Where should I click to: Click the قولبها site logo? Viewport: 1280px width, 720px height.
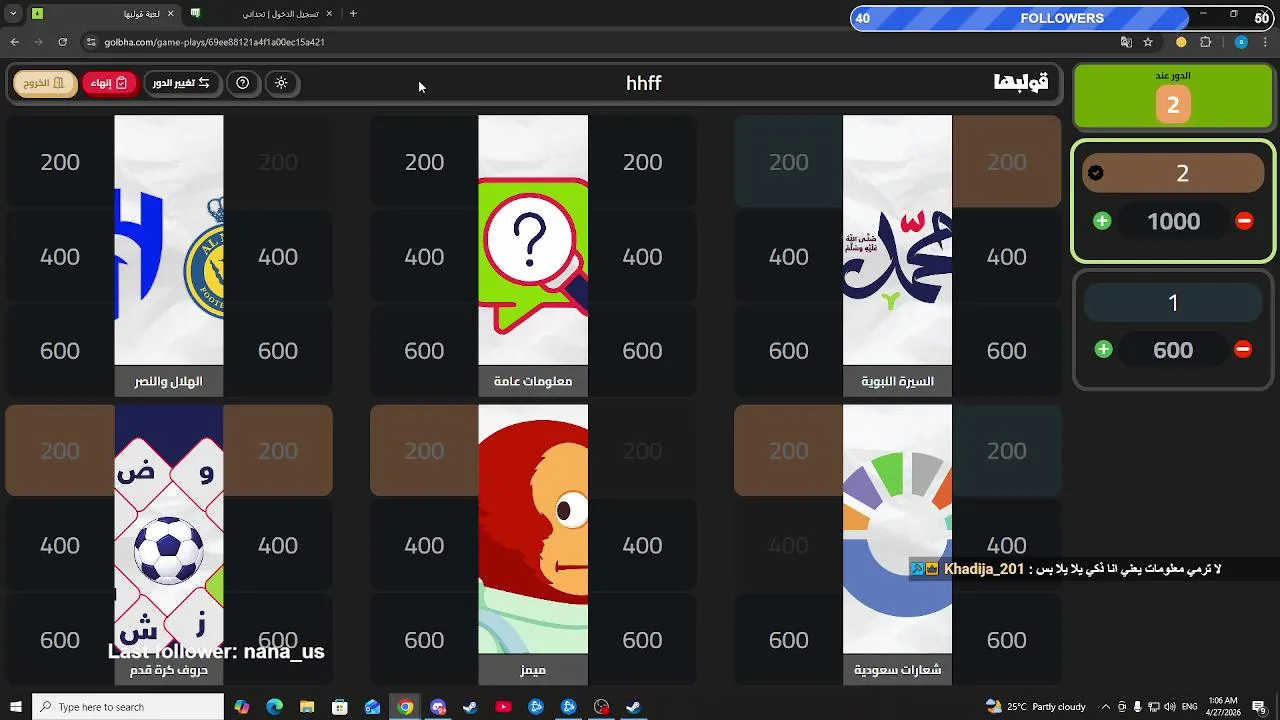click(x=1020, y=82)
